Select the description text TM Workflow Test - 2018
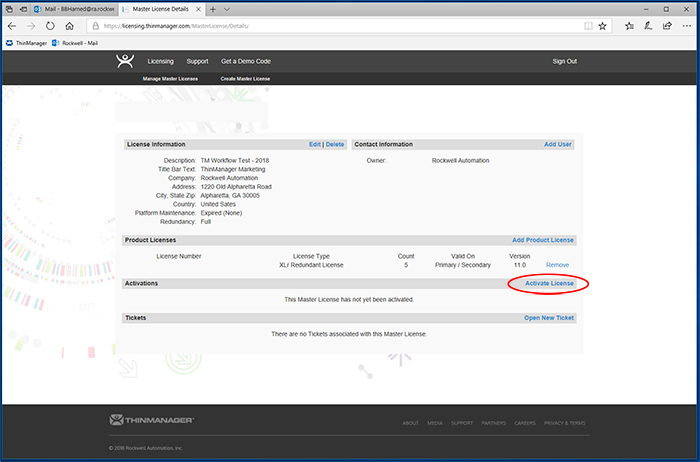The height and width of the screenshot is (462, 700). (235, 160)
